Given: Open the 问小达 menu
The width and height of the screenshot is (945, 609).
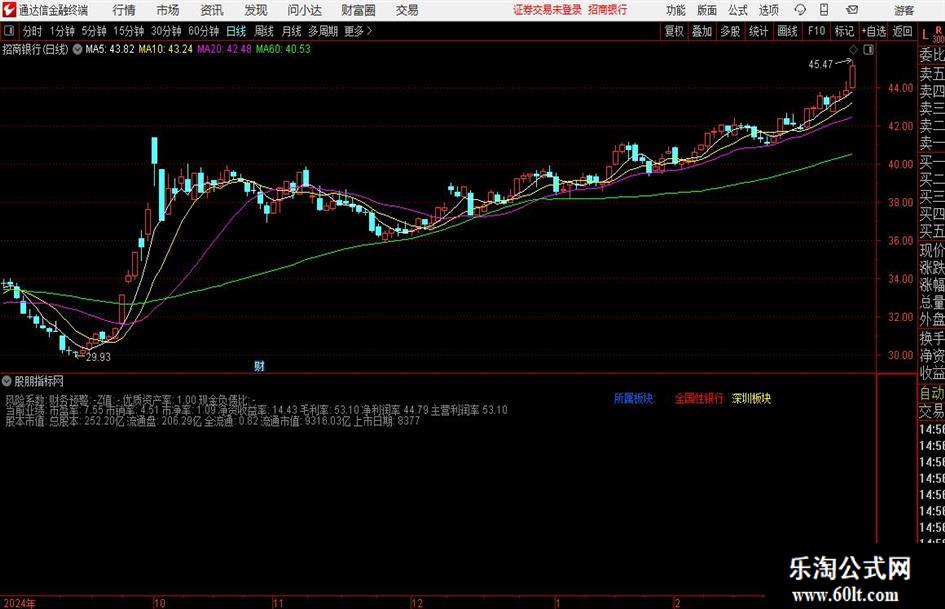Looking at the screenshot, I should [304, 10].
